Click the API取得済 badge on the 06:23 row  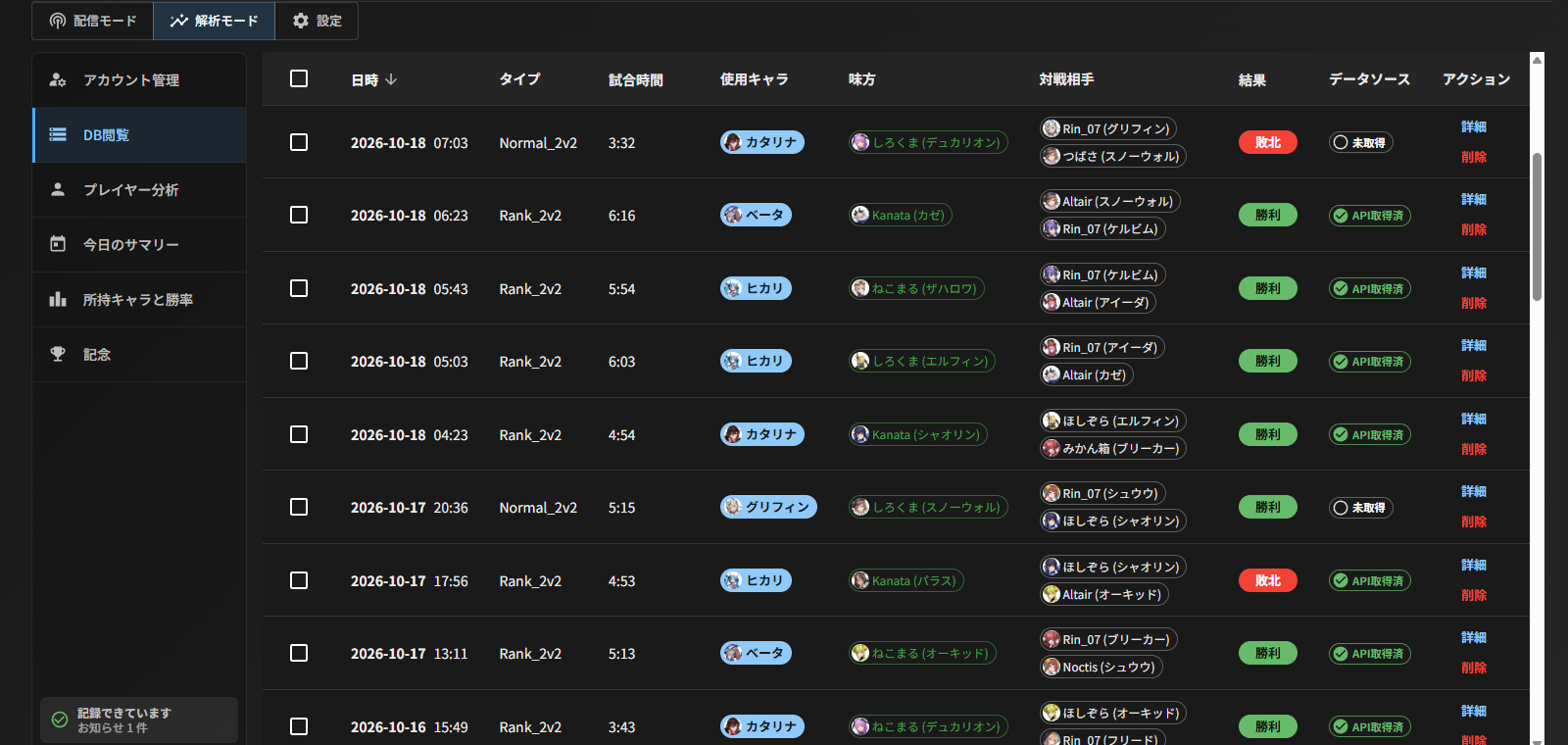click(x=1370, y=216)
